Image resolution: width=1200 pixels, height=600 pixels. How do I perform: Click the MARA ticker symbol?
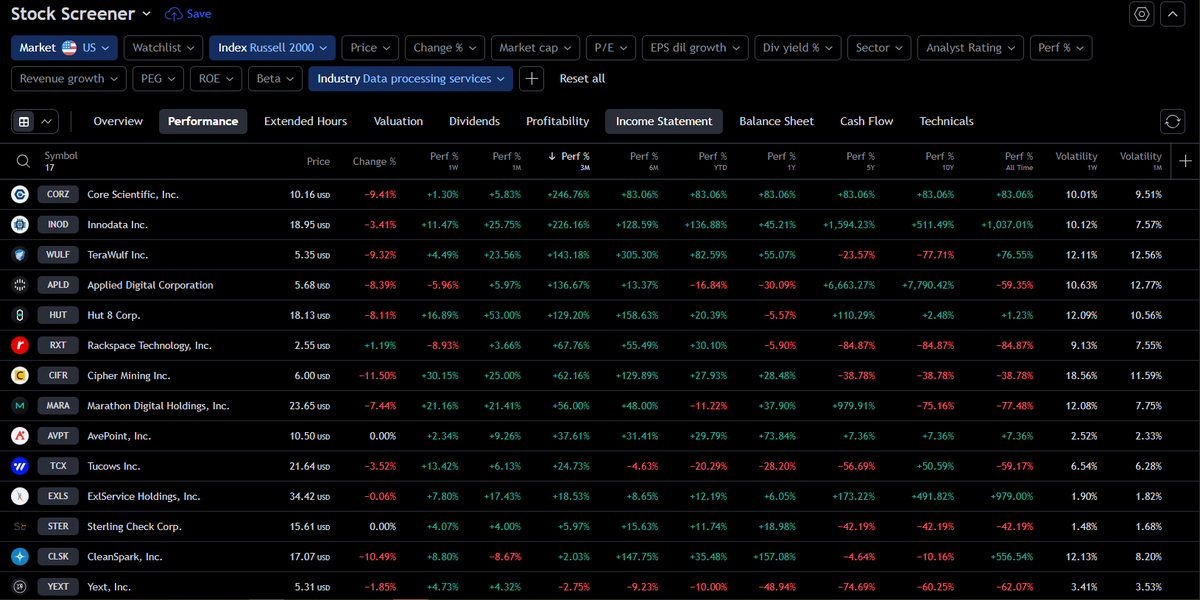59,405
